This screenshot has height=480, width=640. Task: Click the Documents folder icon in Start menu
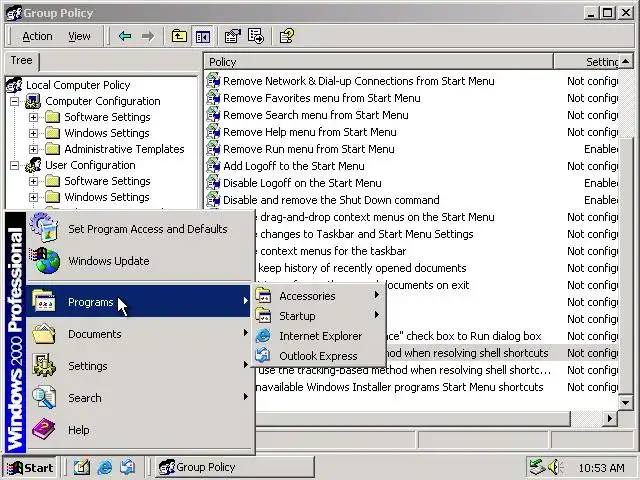(x=44, y=334)
